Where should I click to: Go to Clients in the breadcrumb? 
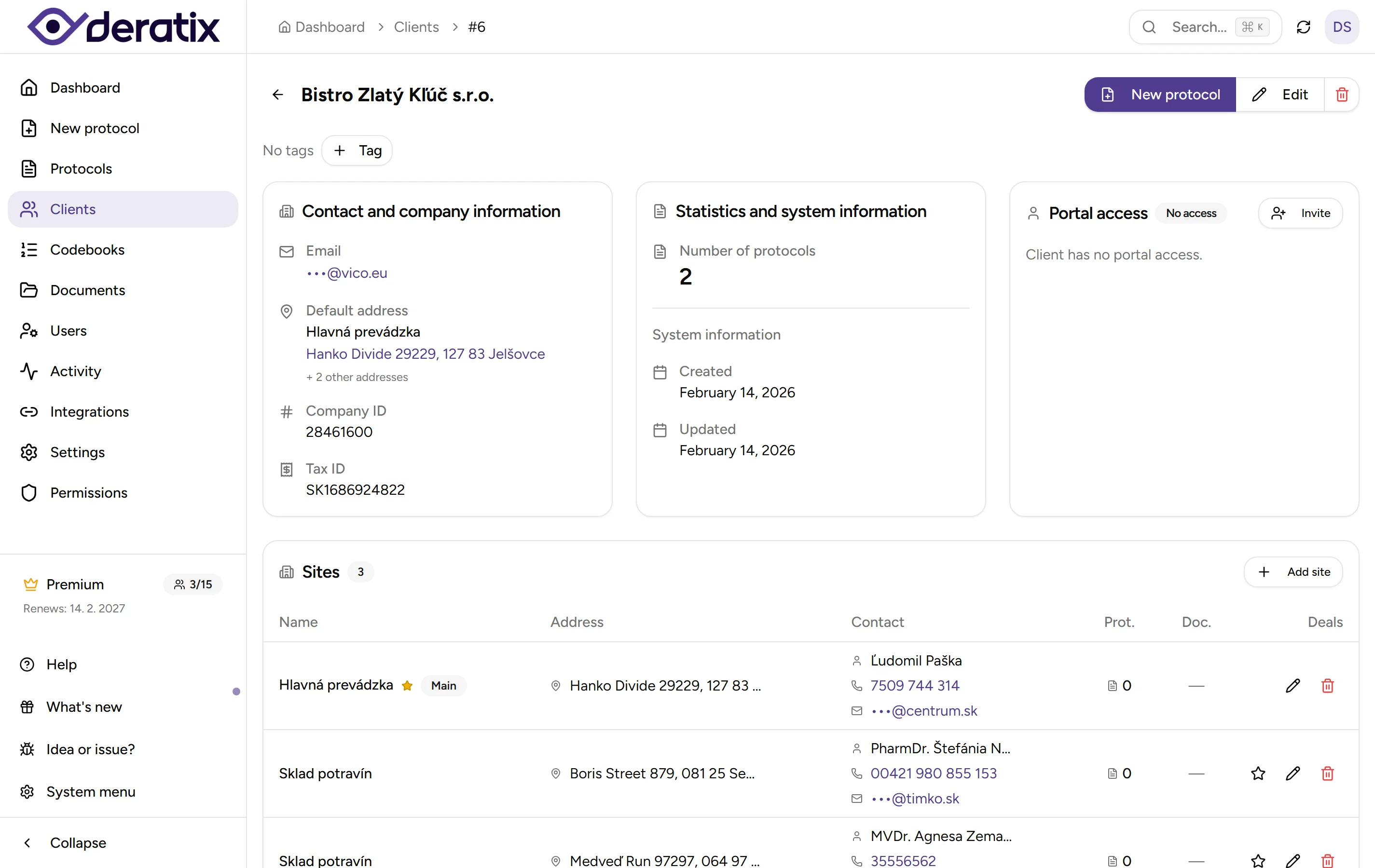coord(416,27)
